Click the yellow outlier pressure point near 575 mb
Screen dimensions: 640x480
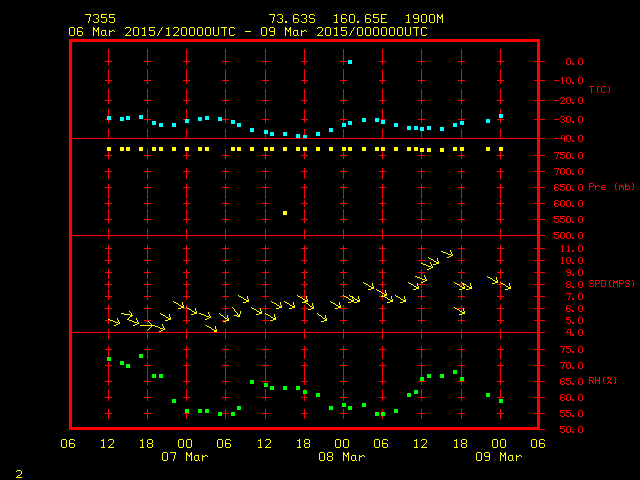285,213
